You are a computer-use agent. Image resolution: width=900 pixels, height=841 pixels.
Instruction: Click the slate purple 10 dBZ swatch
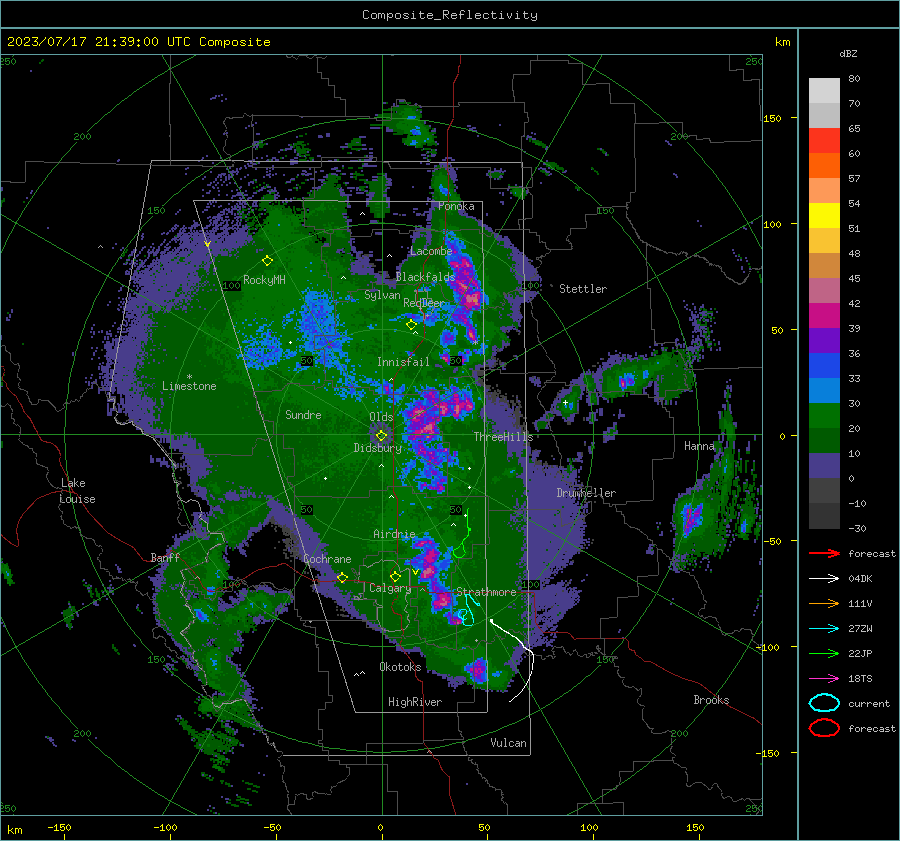pos(824,466)
